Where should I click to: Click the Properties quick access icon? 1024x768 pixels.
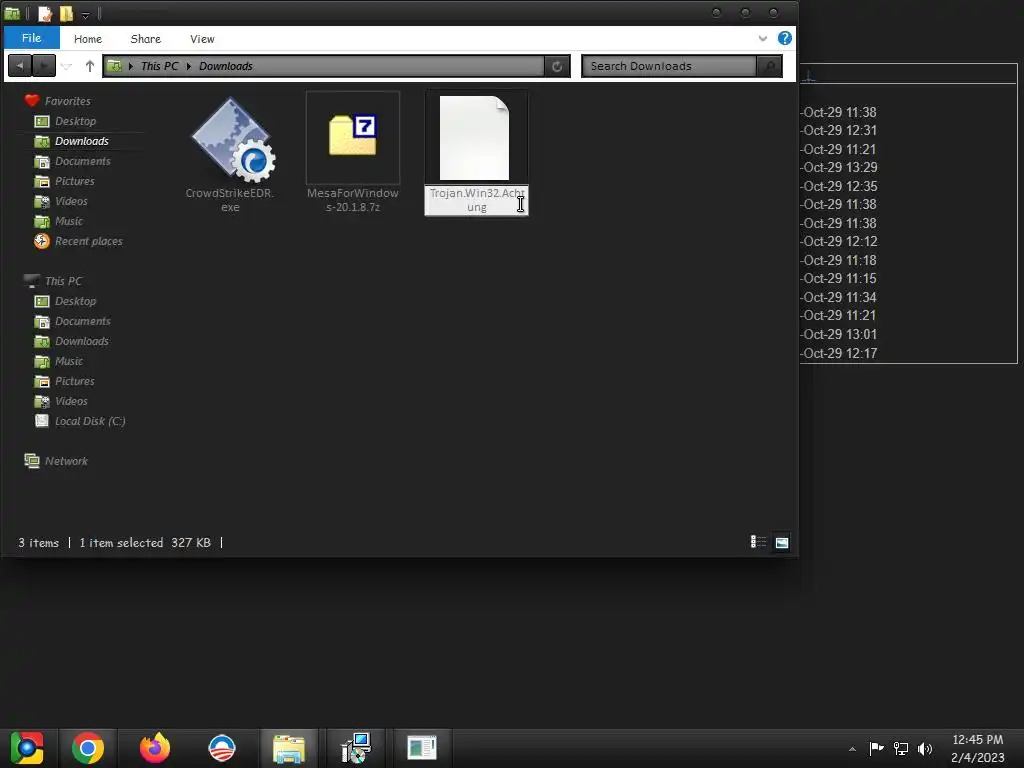click(x=44, y=13)
